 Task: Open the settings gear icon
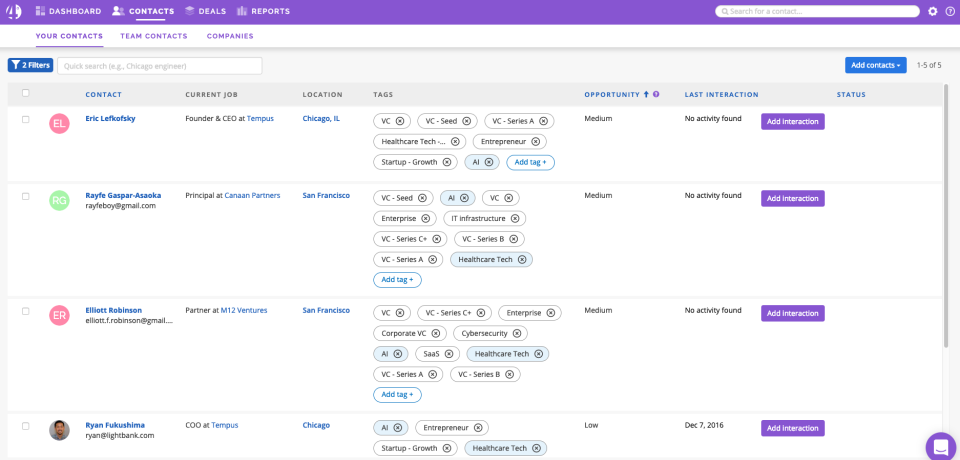932,11
